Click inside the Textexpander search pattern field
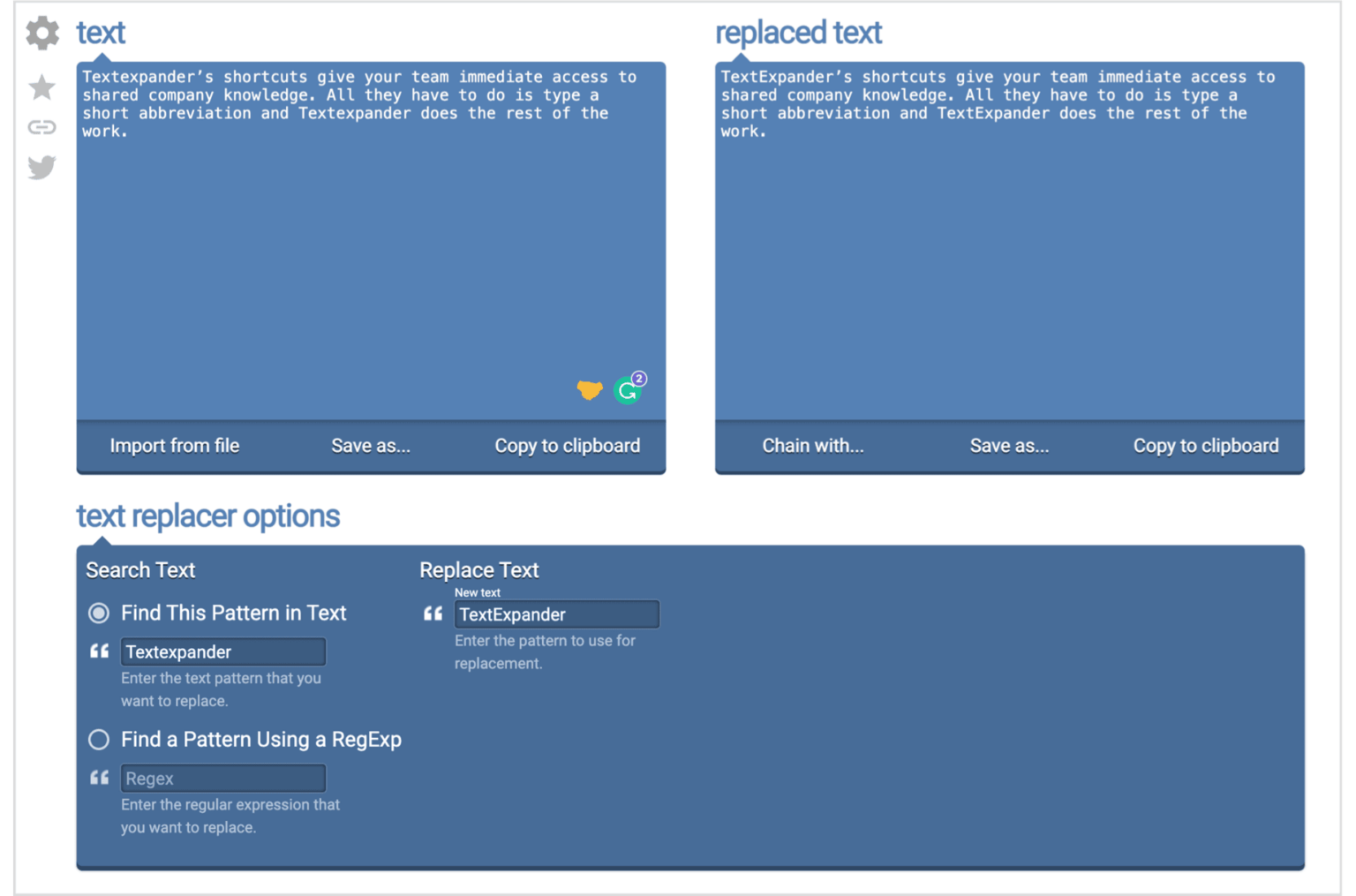 [x=222, y=651]
